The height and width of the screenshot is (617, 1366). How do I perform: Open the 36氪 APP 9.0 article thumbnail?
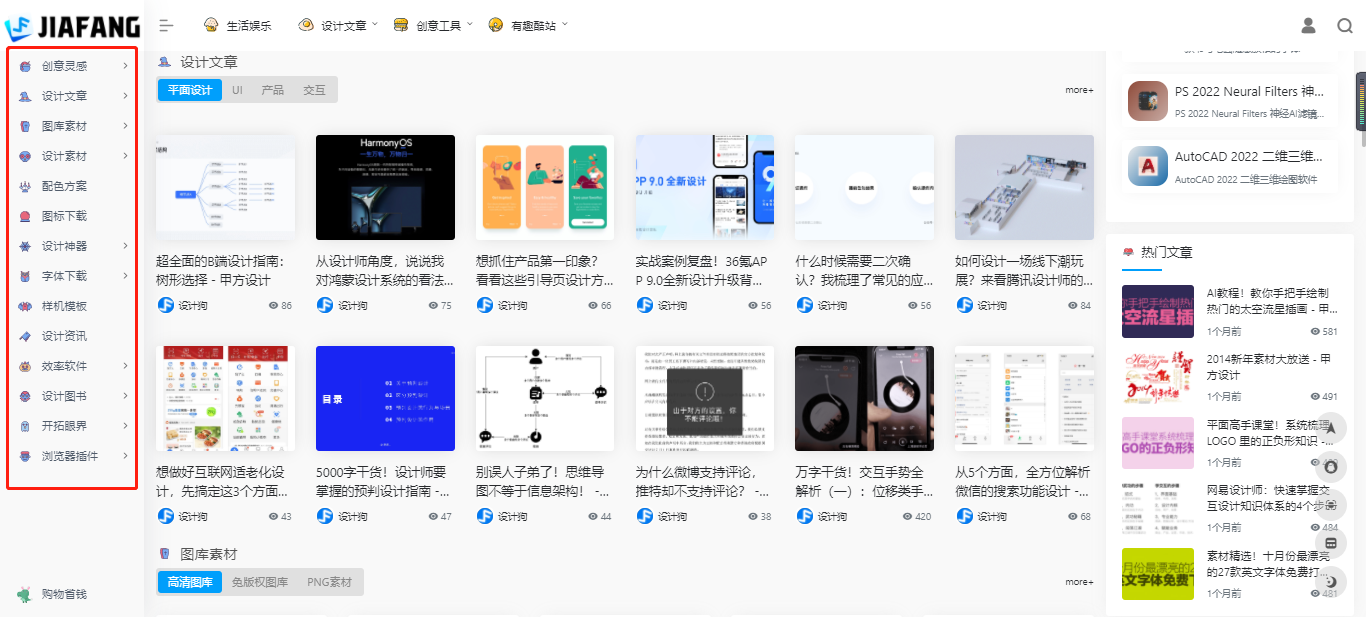(x=705, y=188)
